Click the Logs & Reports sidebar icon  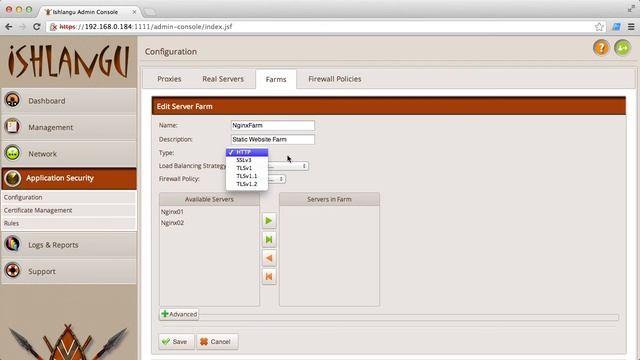pos(13,244)
